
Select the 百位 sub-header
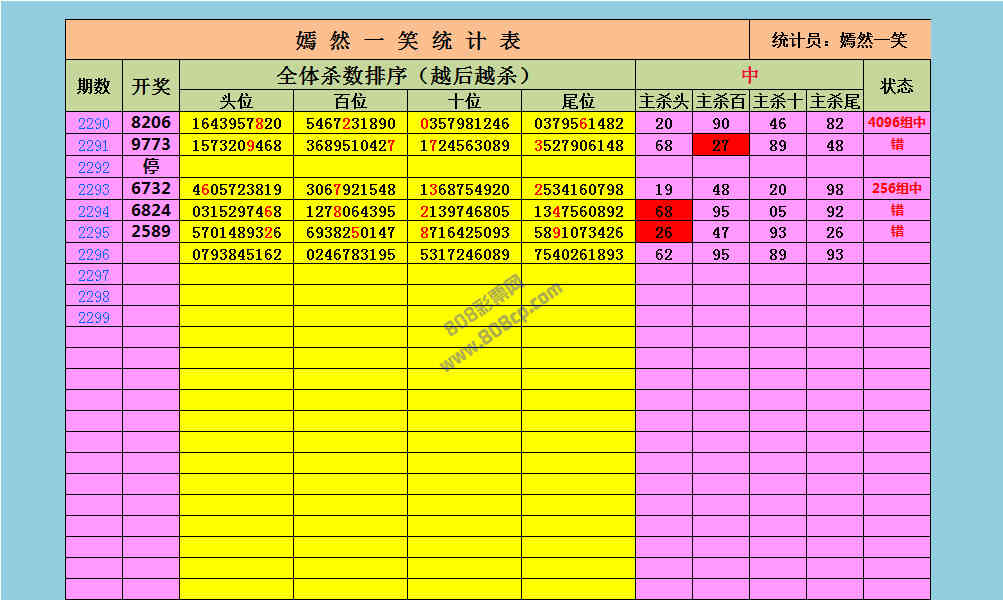[x=351, y=101]
